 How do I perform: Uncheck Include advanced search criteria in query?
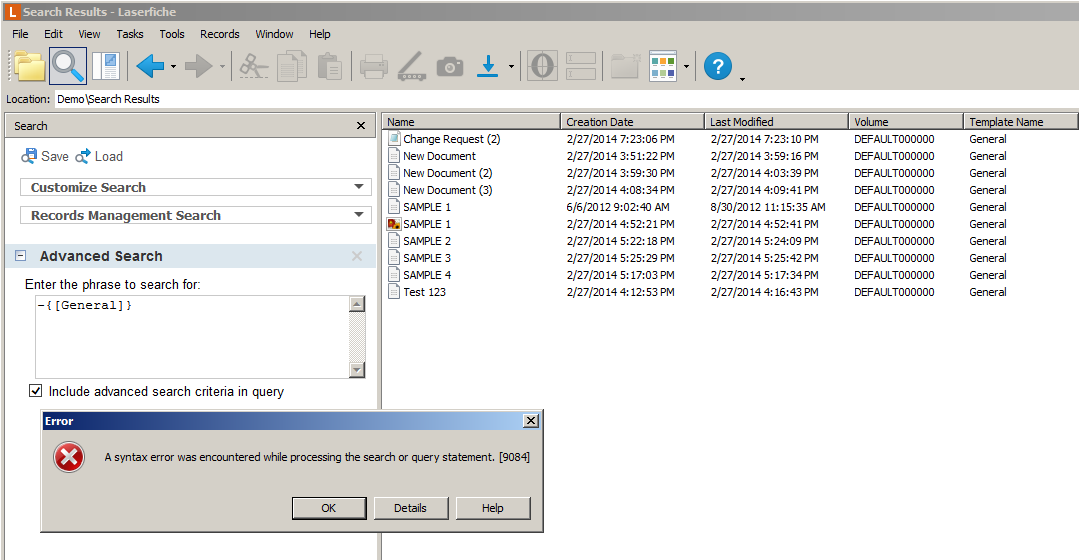point(36,392)
